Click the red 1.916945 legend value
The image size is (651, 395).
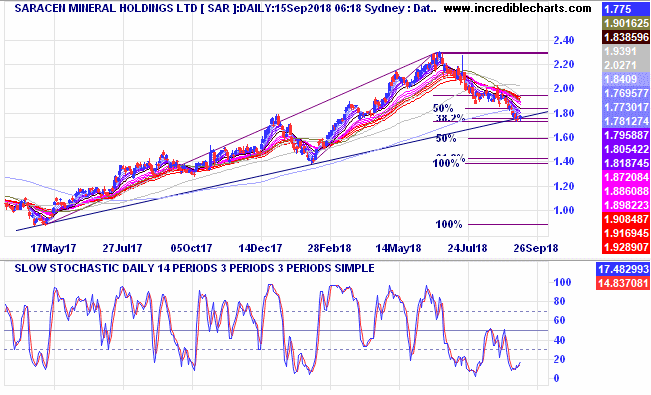click(626, 233)
